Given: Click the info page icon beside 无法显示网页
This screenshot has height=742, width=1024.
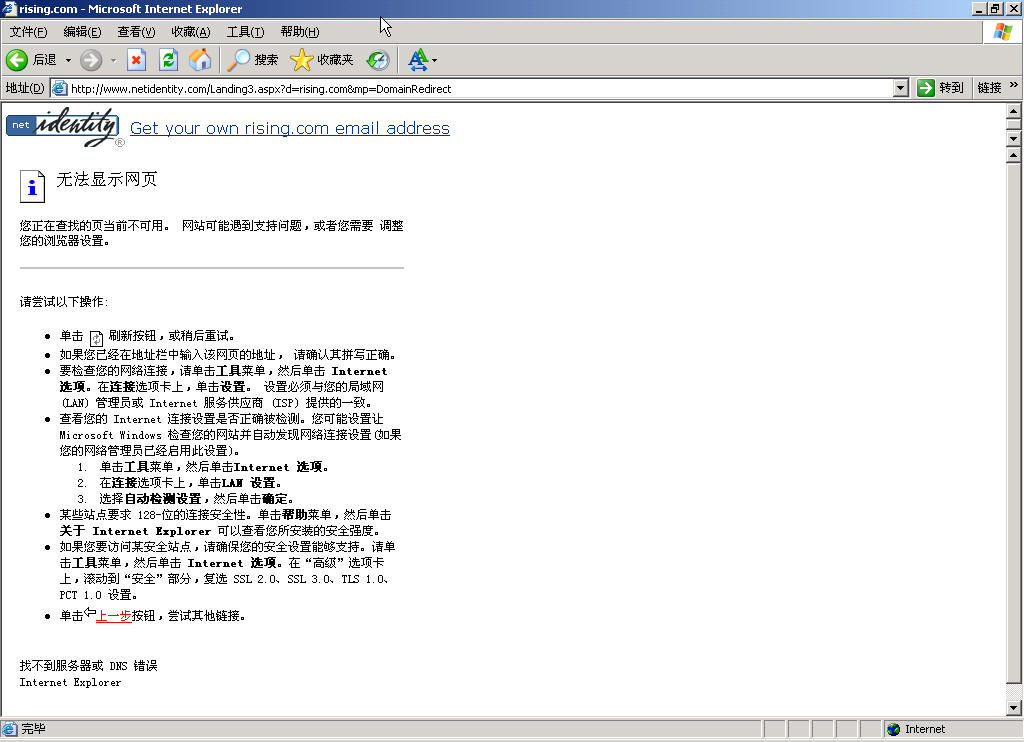Looking at the screenshot, I should [x=32, y=187].
